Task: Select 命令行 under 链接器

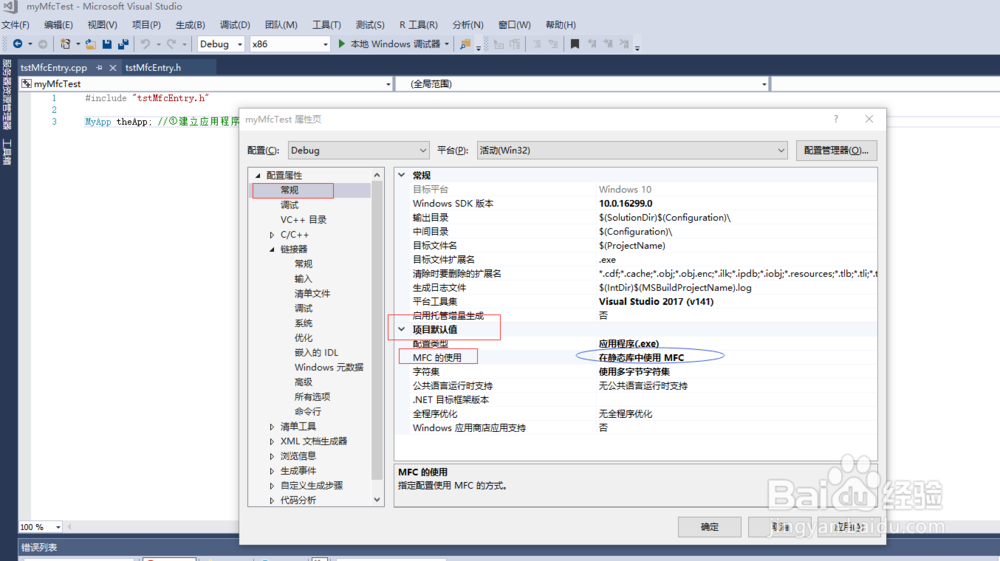Action: pyautogui.click(x=308, y=411)
